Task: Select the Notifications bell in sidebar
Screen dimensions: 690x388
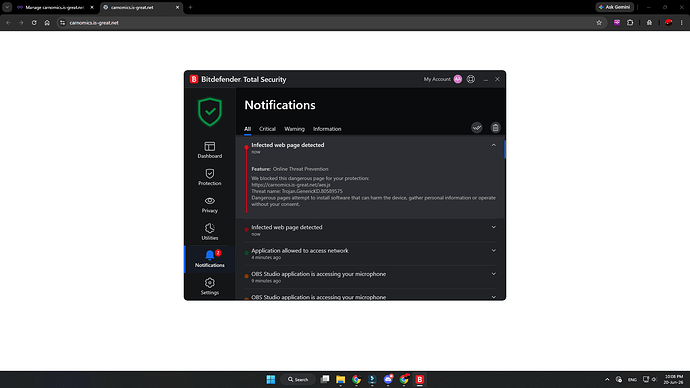Action: [x=209, y=259]
